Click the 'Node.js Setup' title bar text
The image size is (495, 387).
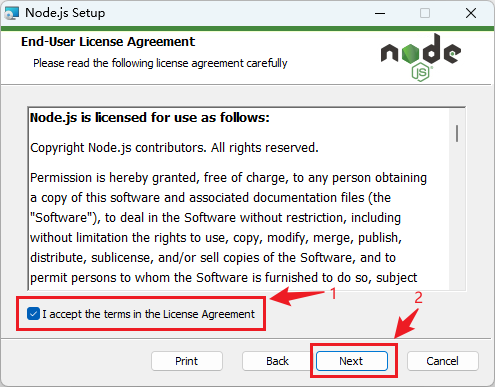(x=65, y=13)
